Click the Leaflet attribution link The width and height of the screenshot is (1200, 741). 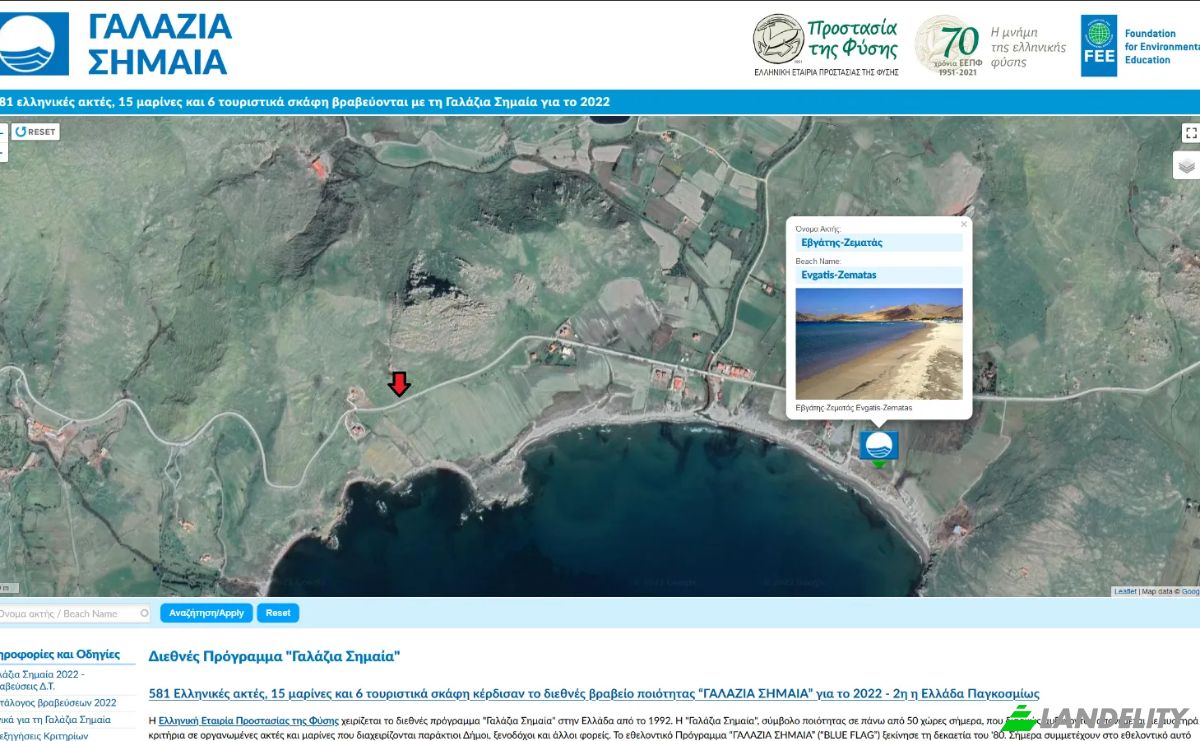1125,591
